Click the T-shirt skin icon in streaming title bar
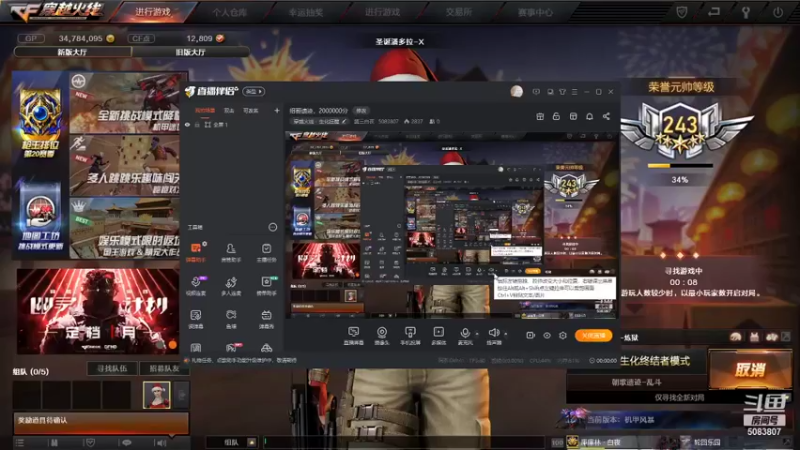This screenshot has width=800, height=450. pyautogui.click(x=562, y=92)
